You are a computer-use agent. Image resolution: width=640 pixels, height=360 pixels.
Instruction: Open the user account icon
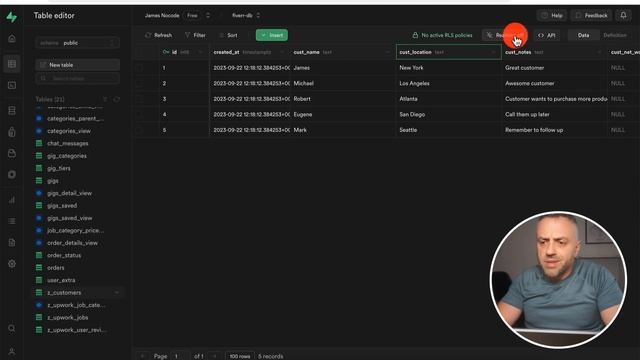(x=12, y=351)
